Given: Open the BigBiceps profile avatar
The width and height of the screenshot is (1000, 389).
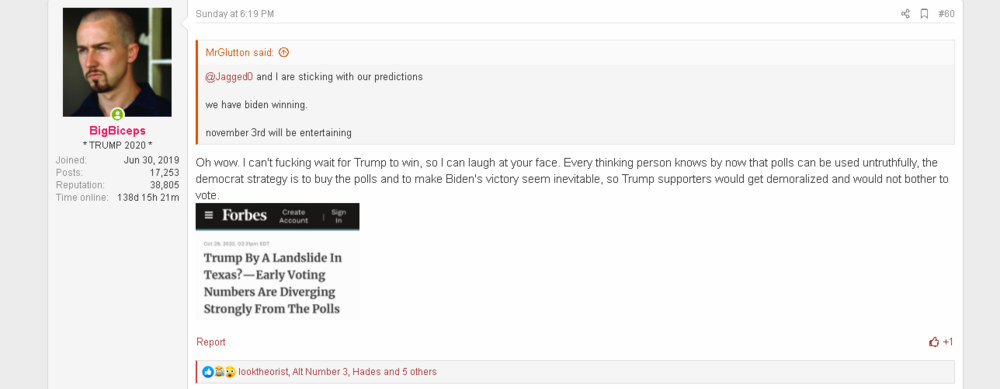Looking at the screenshot, I should click(x=117, y=62).
